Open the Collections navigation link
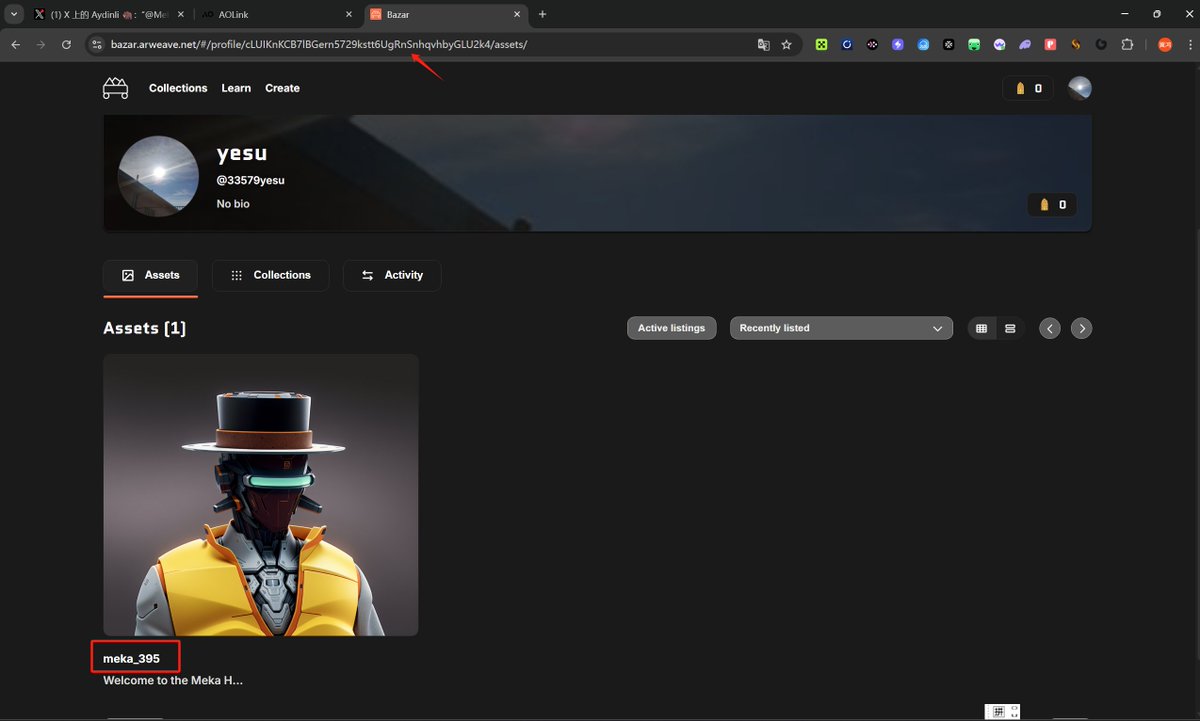The height and width of the screenshot is (721, 1200). coord(178,88)
